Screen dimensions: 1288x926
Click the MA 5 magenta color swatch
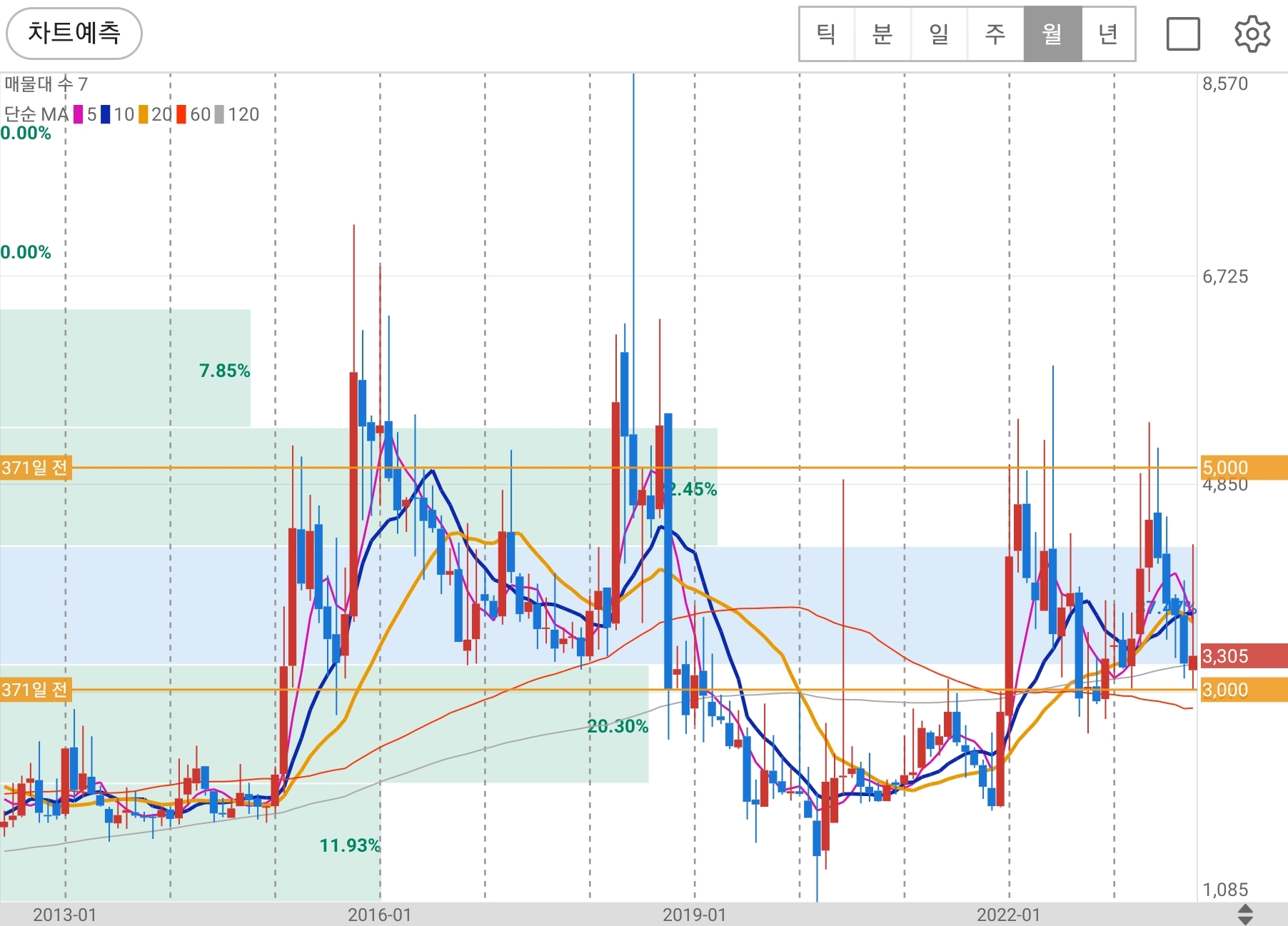[78, 114]
